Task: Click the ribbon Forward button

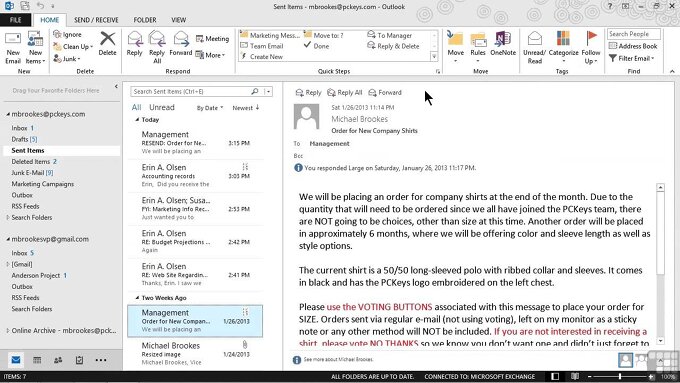Action: (x=180, y=44)
